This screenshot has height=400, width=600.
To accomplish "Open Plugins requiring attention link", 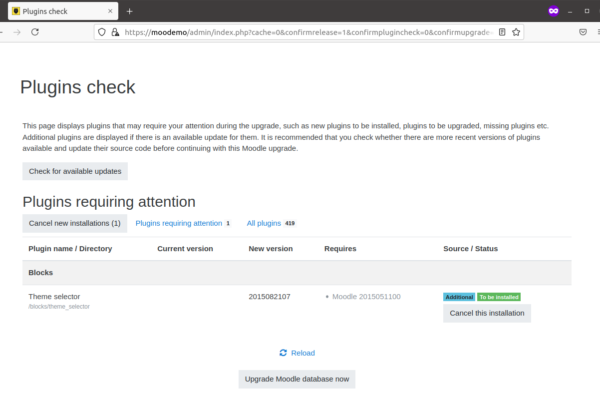I will [183, 223].
